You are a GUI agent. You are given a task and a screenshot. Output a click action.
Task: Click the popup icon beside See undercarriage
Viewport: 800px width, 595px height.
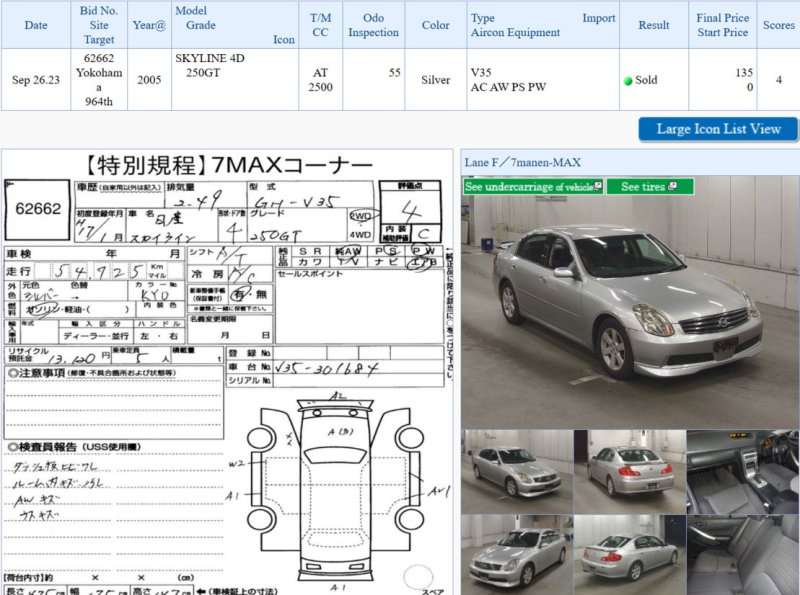point(598,187)
